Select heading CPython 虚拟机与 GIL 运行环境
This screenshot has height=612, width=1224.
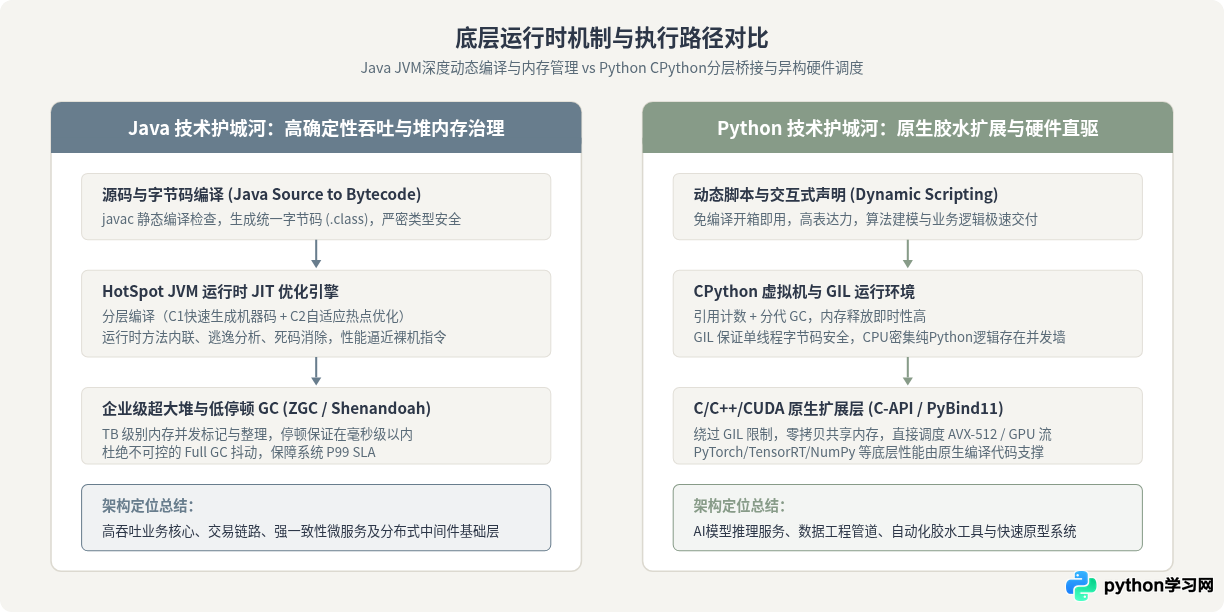point(804,291)
